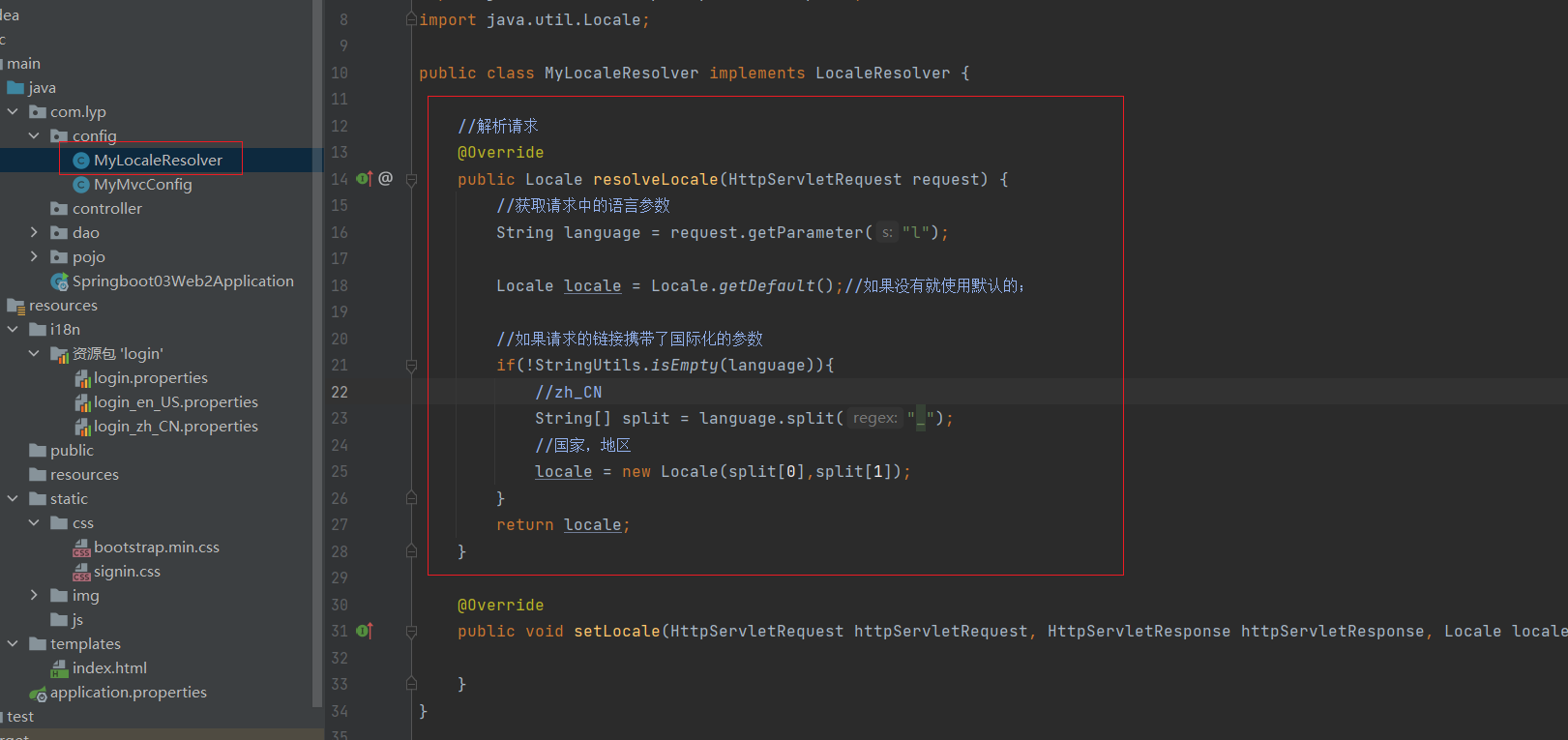This screenshot has height=740, width=1568.
Task: Collapse the i18n folder
Action: [x=13, y=330]
